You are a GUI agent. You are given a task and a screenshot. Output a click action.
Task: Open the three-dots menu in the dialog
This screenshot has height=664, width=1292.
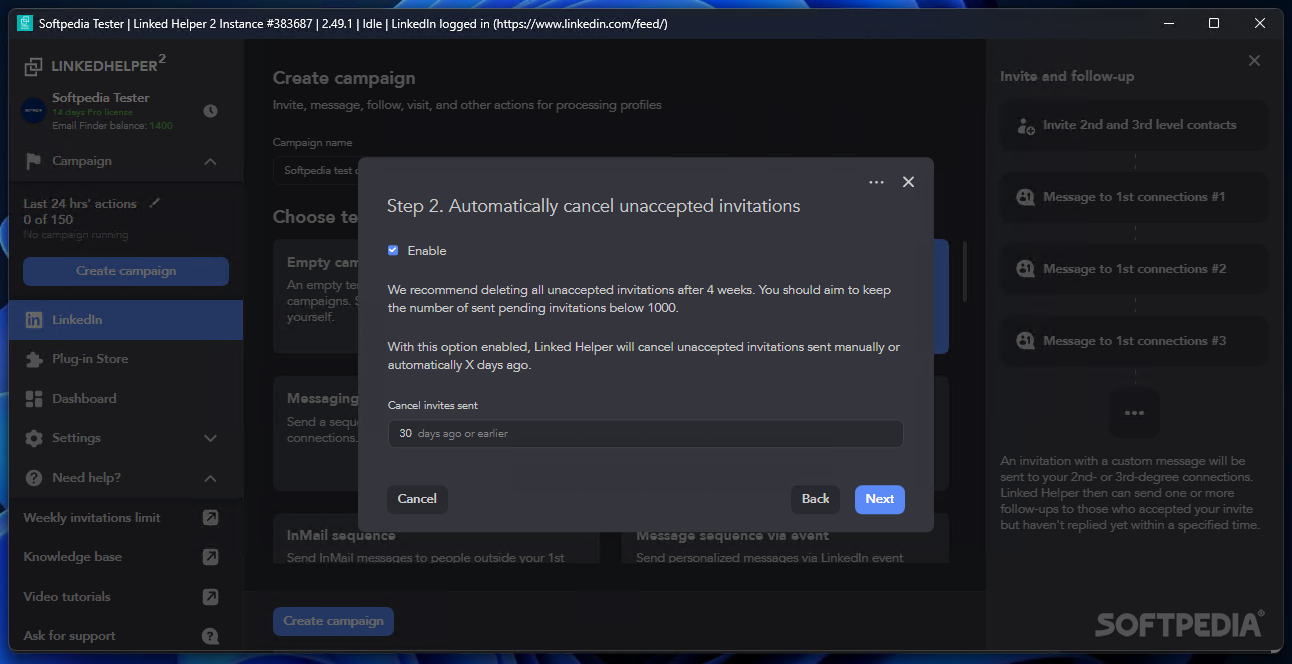[877, 182]
